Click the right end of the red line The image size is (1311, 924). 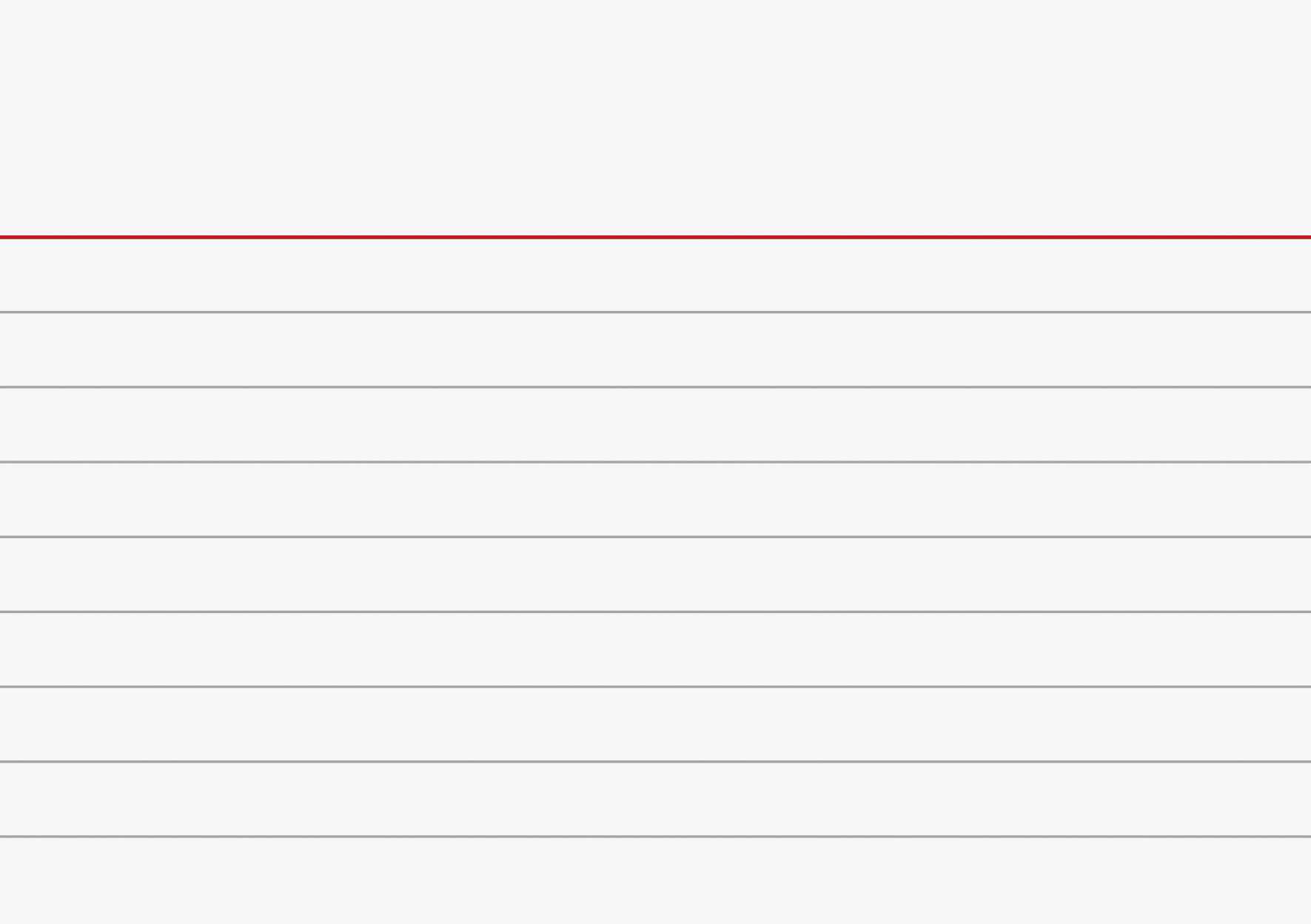1307,237
